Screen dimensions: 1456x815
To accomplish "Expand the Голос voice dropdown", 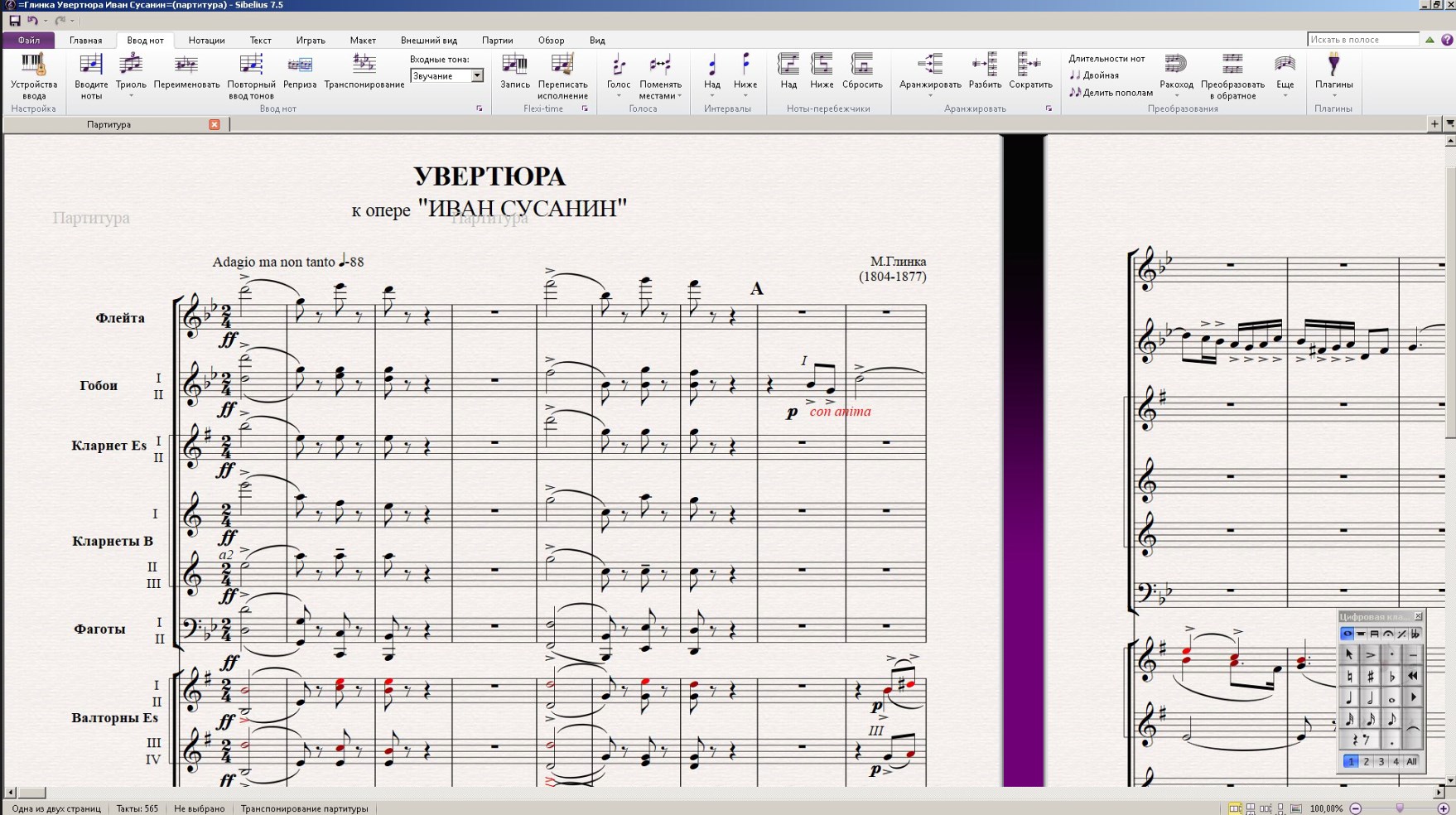I will [x=619, y=96].
